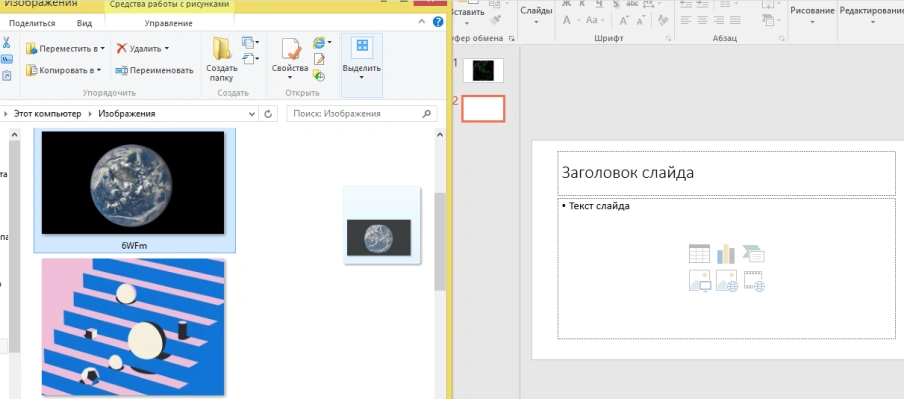904x399 pixels.
Task: Open the Управление ribbon tab
Action: click(168, 23)
